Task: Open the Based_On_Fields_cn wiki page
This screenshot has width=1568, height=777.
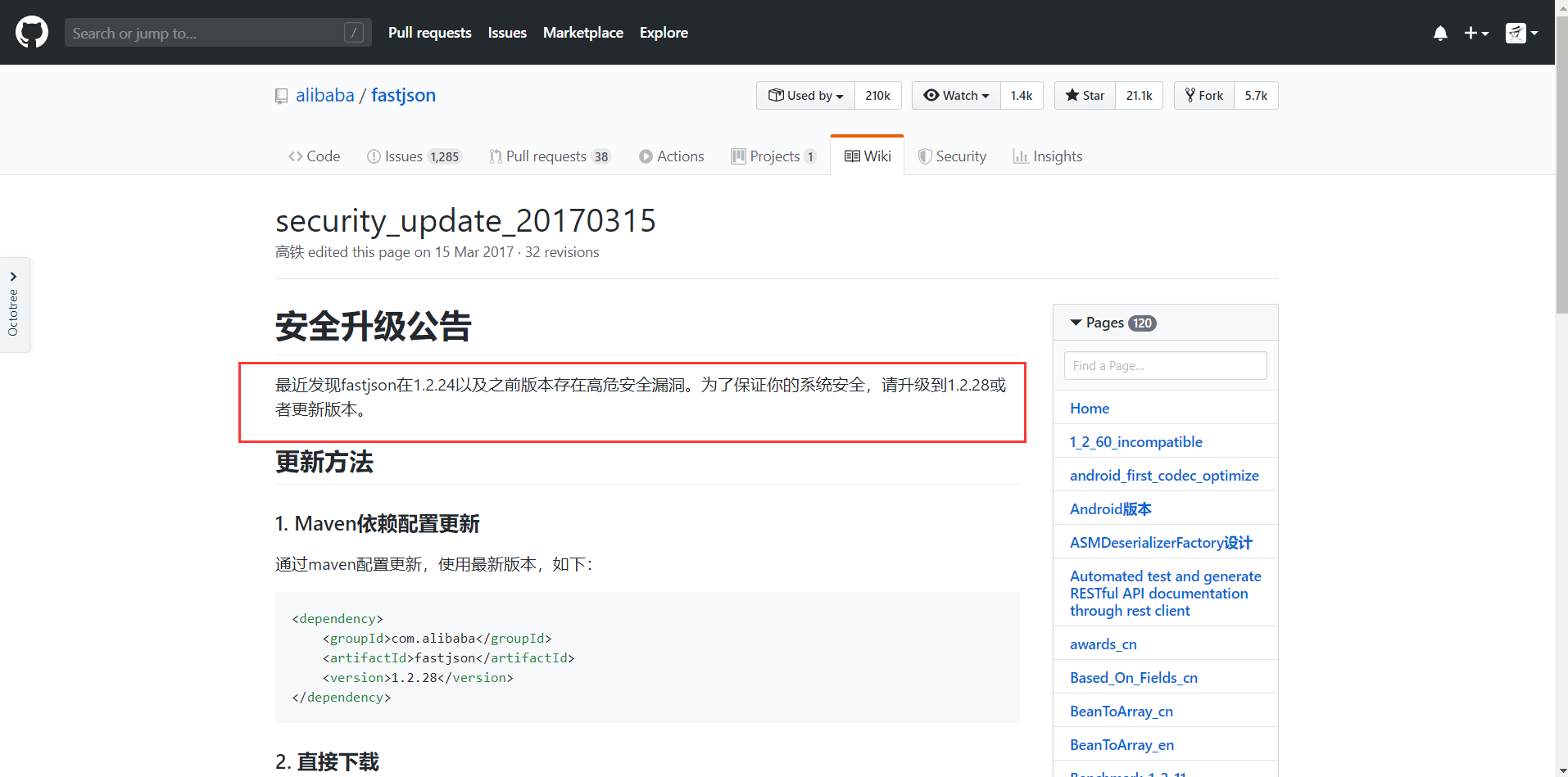Action: click(x=1134, y=678)
